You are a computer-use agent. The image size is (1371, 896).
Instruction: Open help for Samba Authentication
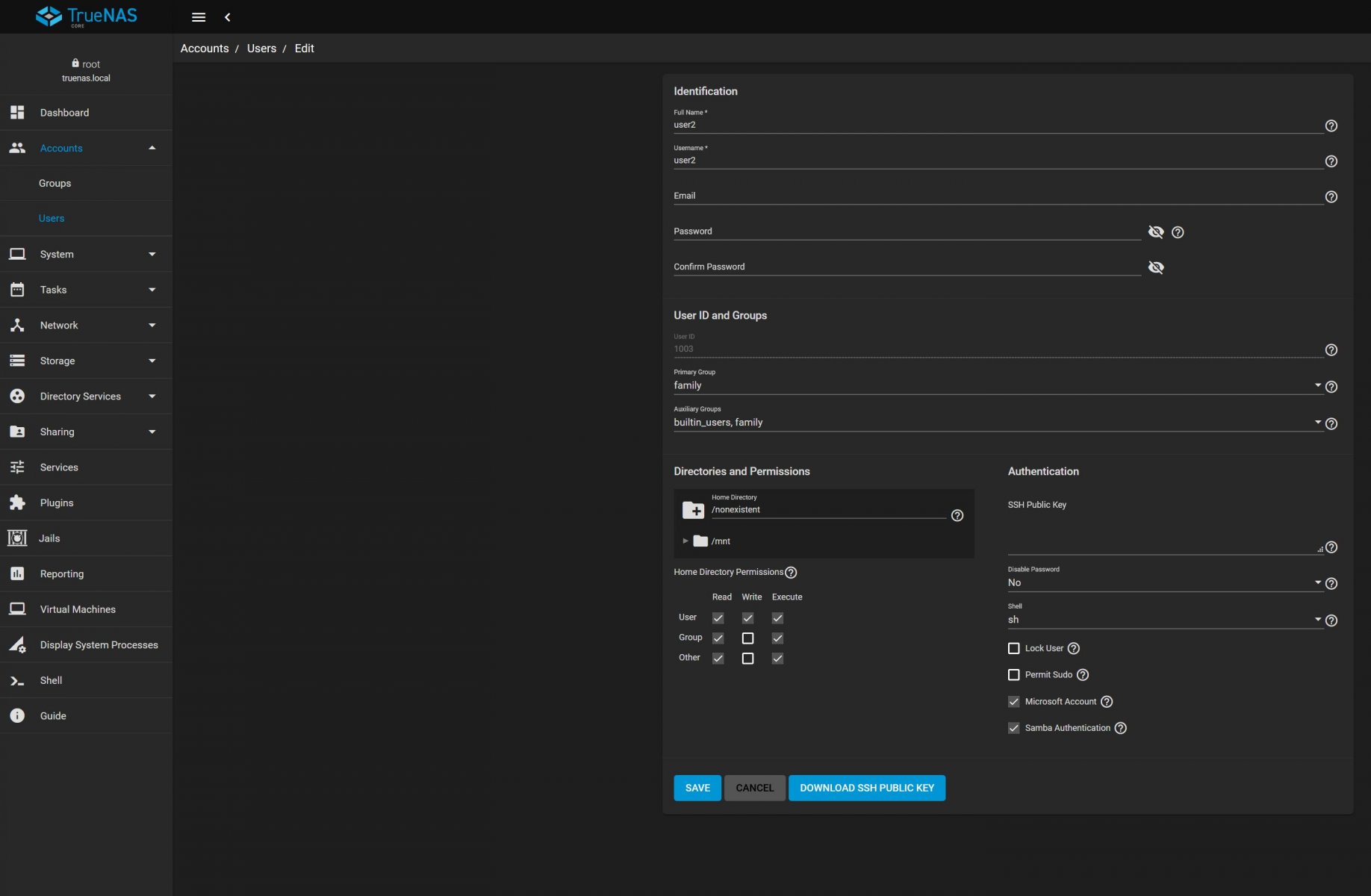click(1121, 729)
